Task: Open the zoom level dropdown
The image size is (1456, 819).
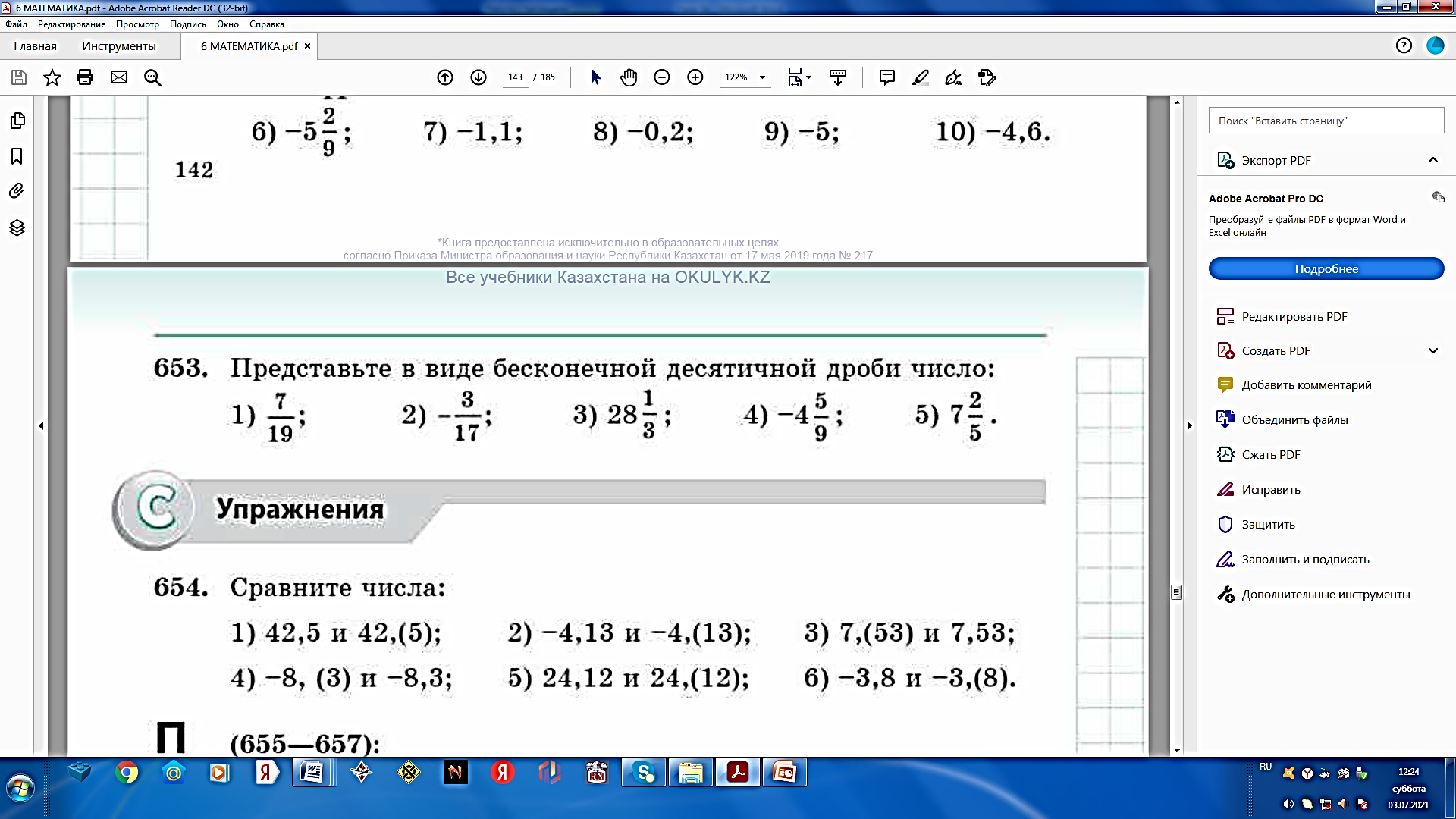Action: point(762,77)
